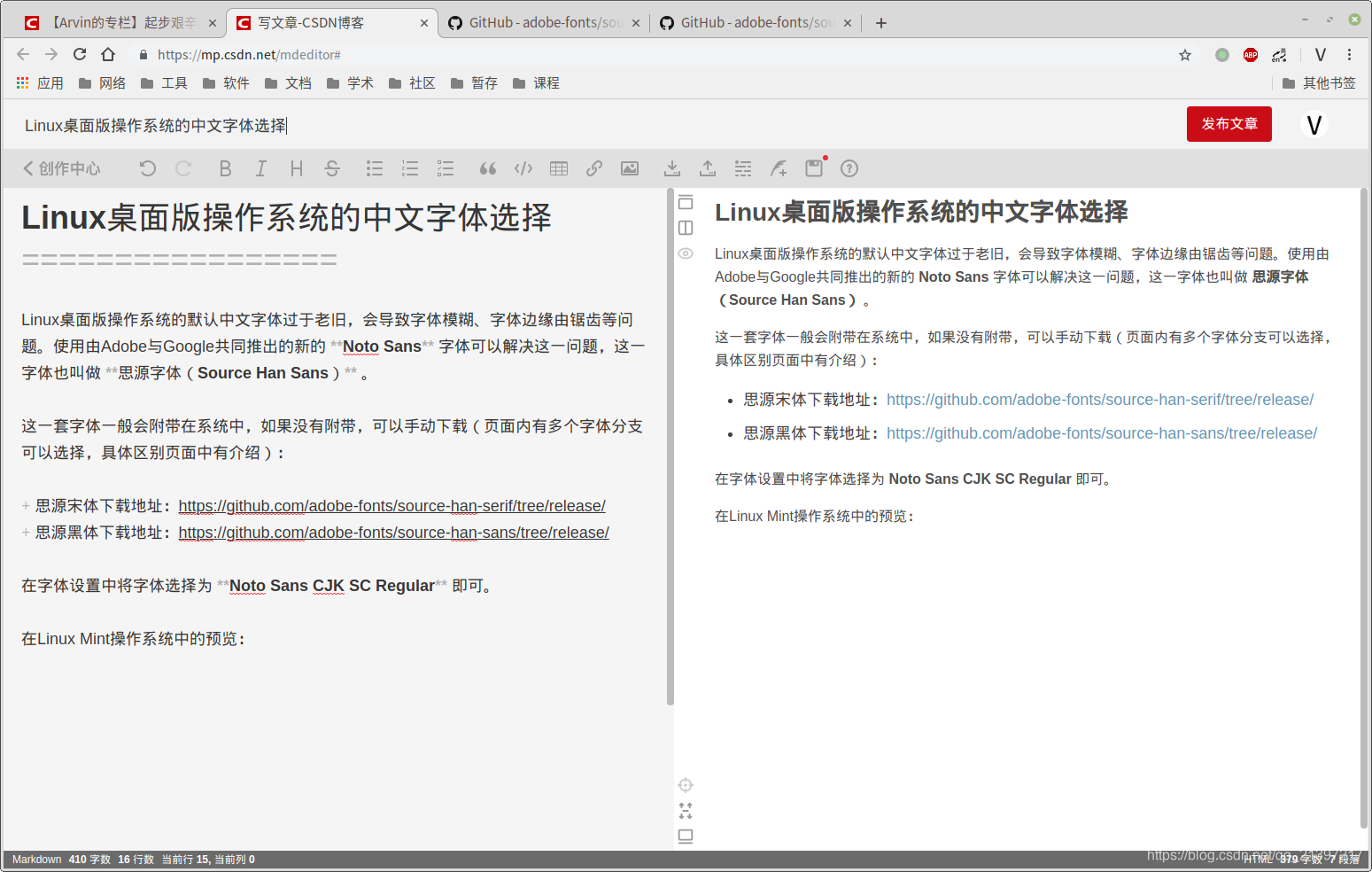This screenshot has height=872, width=1372.
Task: Open the help question mark icon
Action: [849, 168]
